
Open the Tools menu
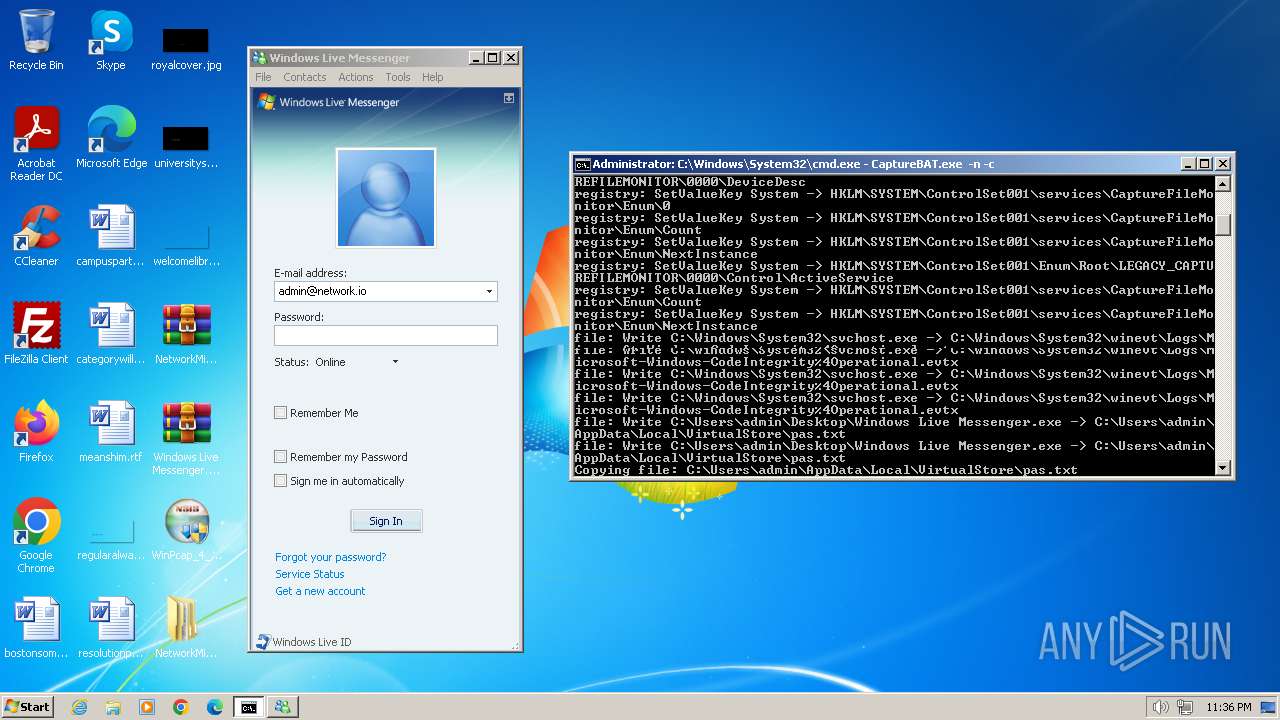click(x=398, y=77)
